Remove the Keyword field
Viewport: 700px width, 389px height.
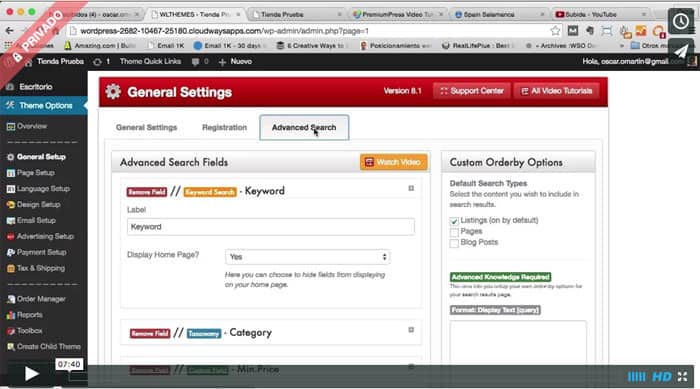147,192
